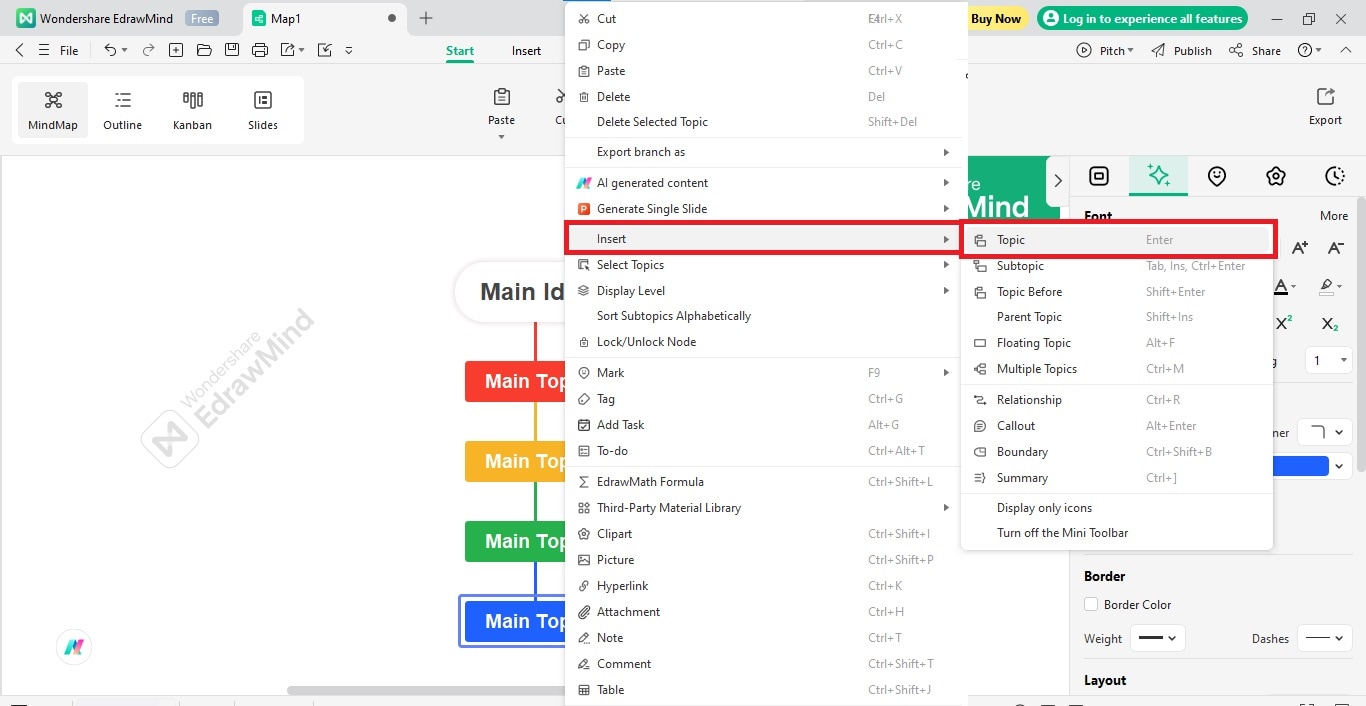This screenshot has height=706, width=1366.
Task: Select Floating Topic from submenu
Action: pyautogui.click(x=1116, y=343)
